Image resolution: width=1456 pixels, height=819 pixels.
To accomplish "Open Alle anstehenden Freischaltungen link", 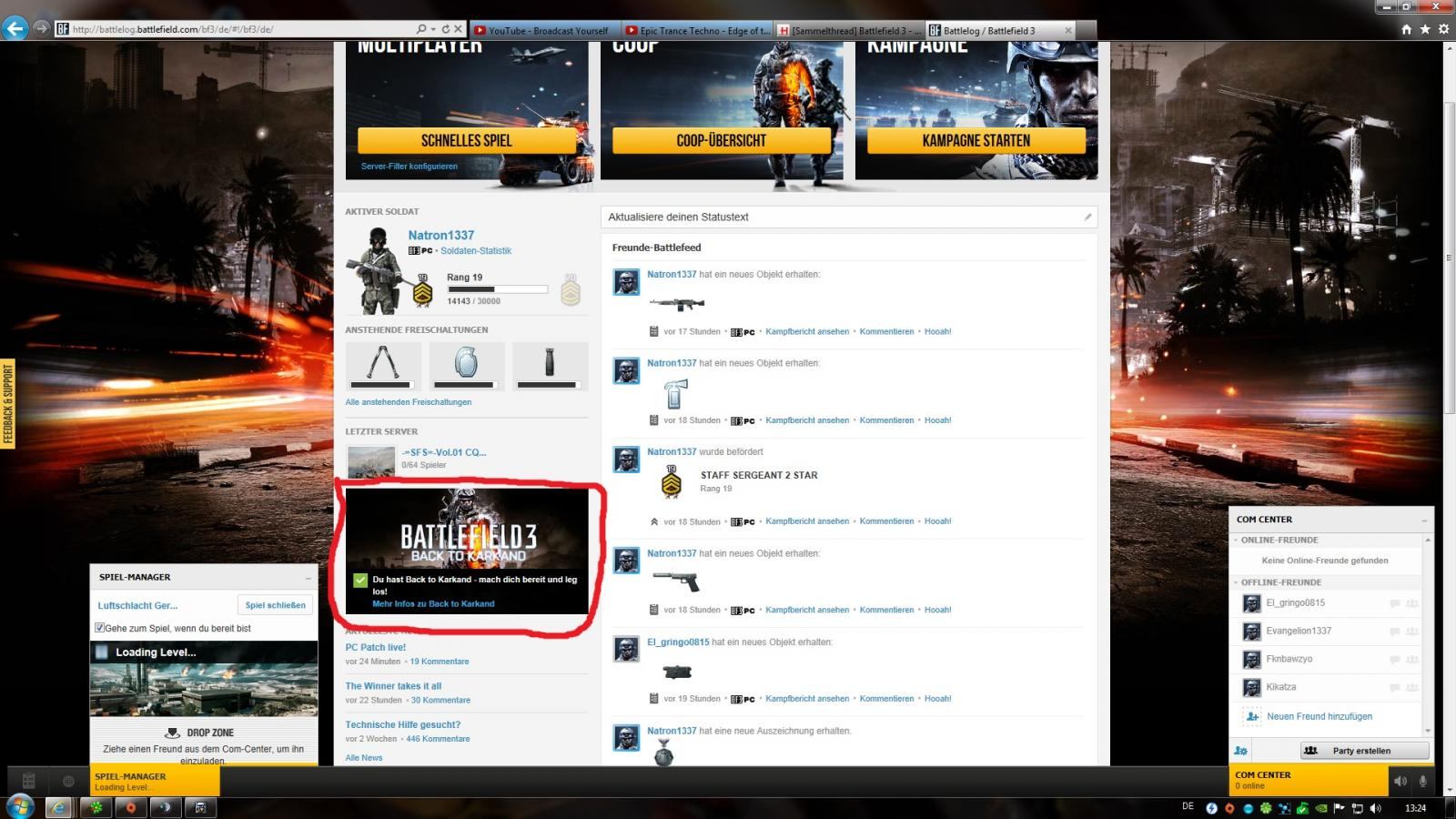I will pyautogui.click(x=409, y=402).
